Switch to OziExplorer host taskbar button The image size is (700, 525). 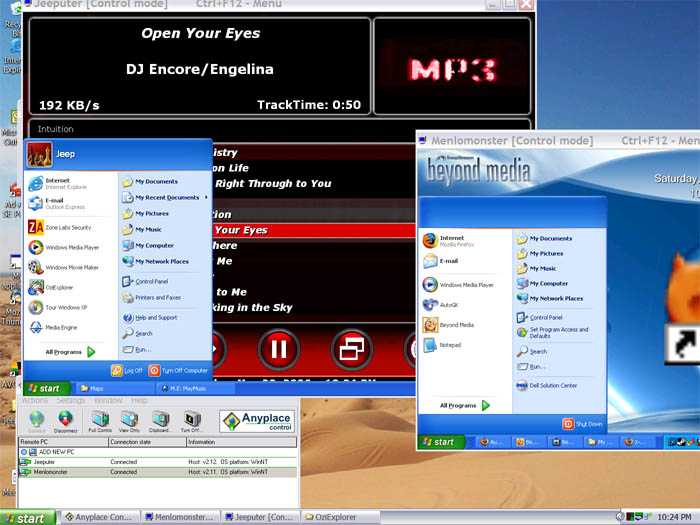340,517
